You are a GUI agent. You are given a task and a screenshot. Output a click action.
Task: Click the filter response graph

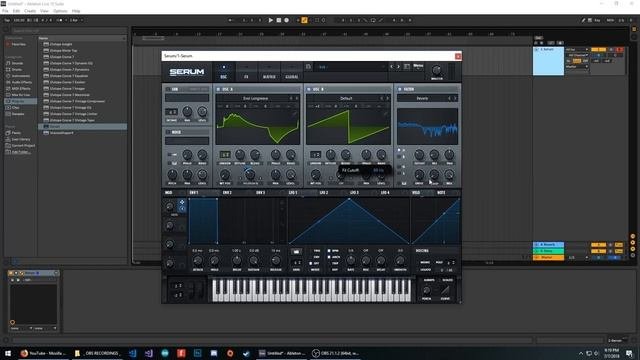pyautogui.click(x=427, y=127)
